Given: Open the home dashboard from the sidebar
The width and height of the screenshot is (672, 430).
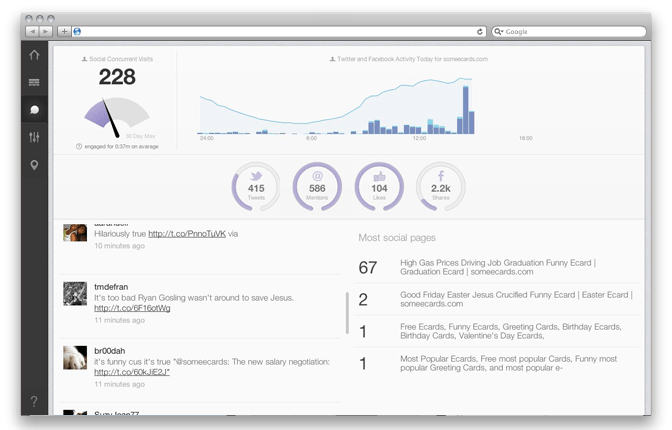Looking at the screenshot, I should 35,55.
